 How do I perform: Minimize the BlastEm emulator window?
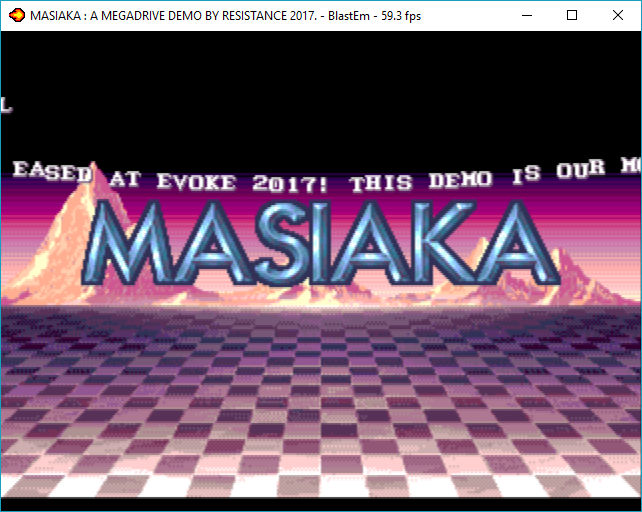527,16
